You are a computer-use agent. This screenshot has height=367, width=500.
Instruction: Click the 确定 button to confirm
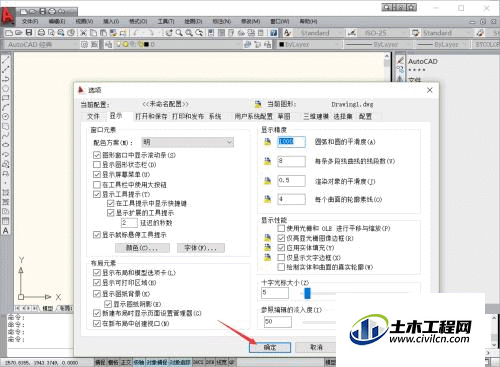pos(270,347)
